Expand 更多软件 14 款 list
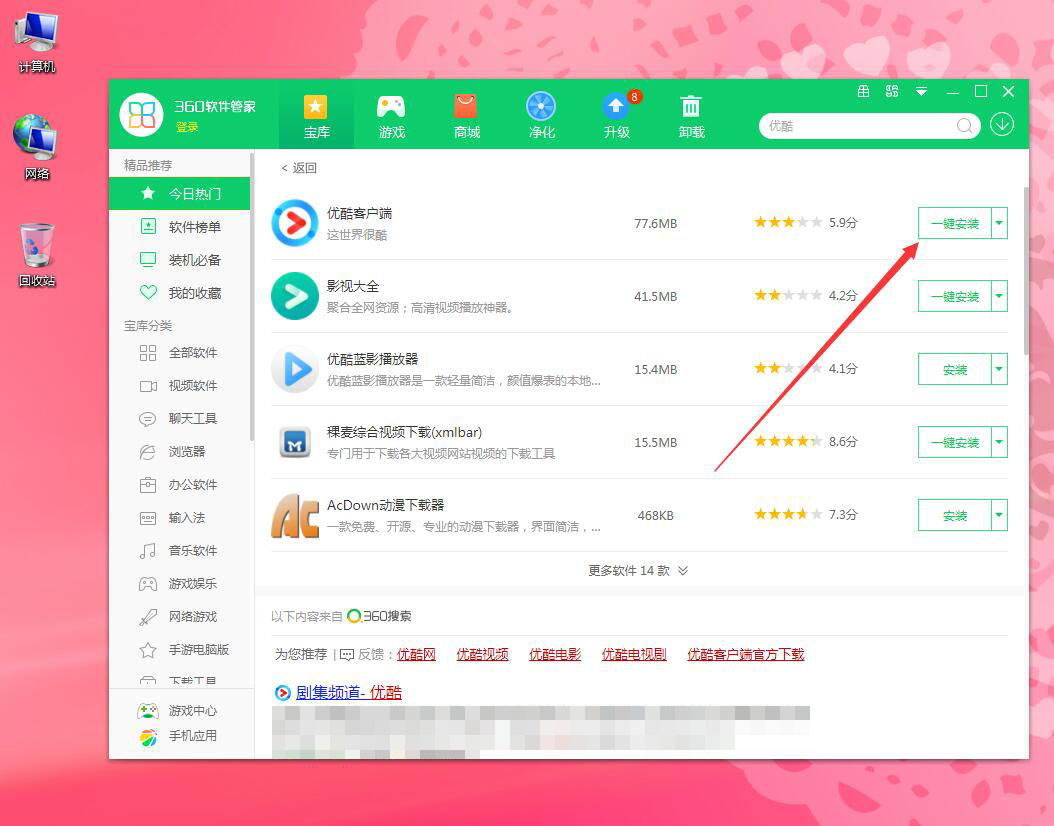This screenshot has height=826, width=1054. click(x=638, y=571)
